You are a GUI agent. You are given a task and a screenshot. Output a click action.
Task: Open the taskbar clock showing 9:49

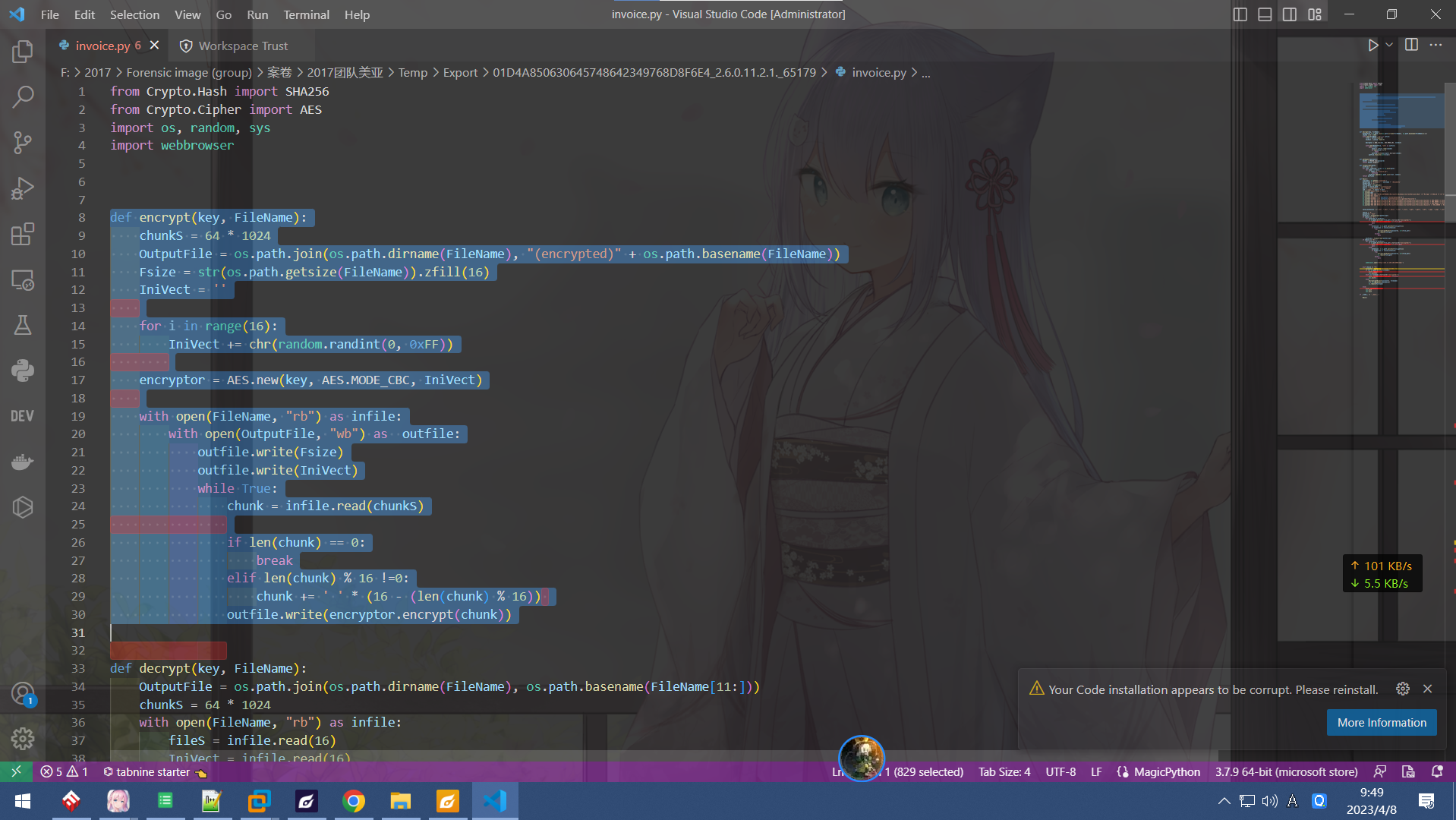(x=1371, y=801)
